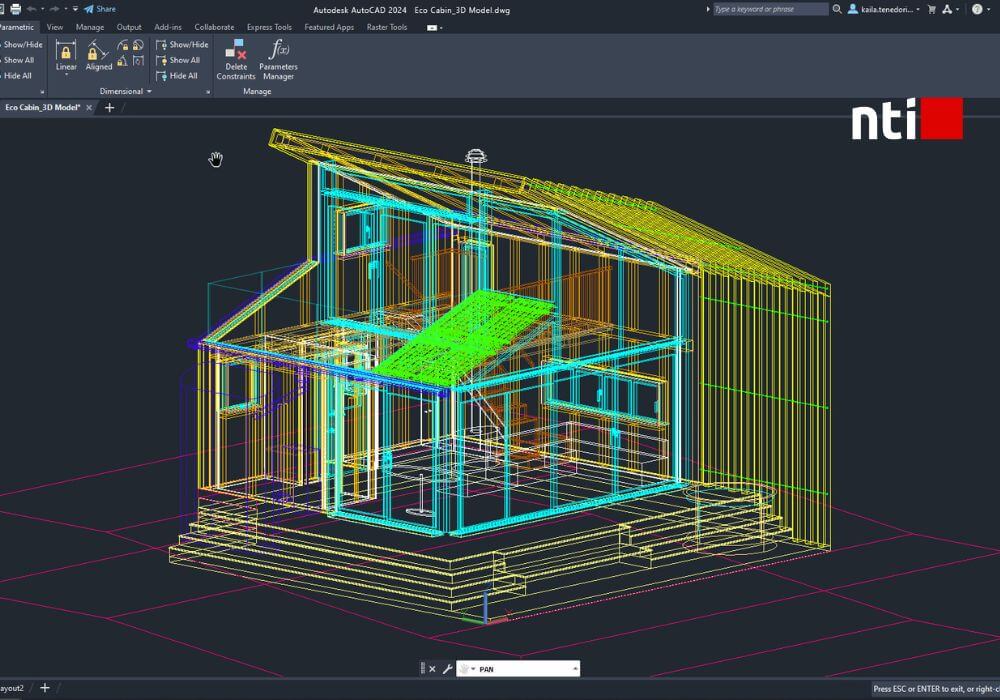Close the Eco Cabin_3D Model file tab
This screenshot has height=700, width=1000.
pyautogui.click(x=89, y=107)
